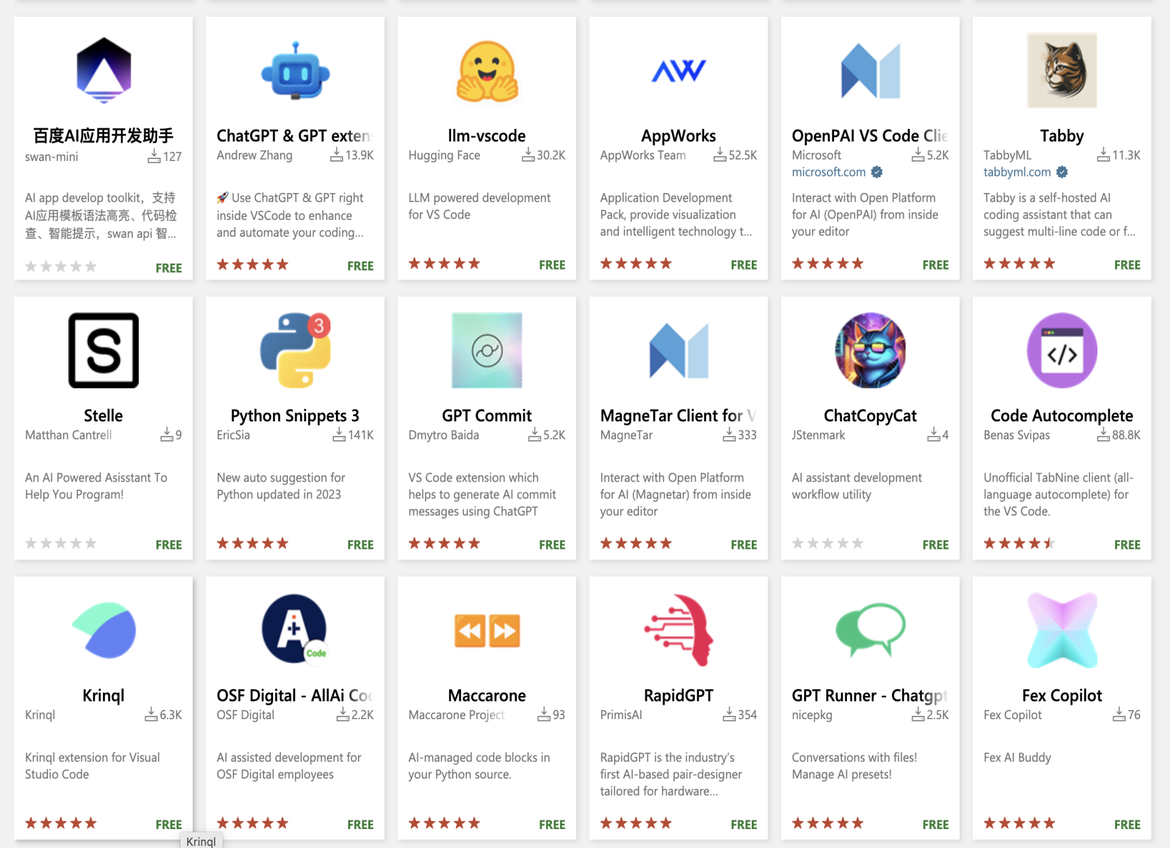
Task: Click the OSF Digital AllAi circular icon
Action: click(295, 629)
